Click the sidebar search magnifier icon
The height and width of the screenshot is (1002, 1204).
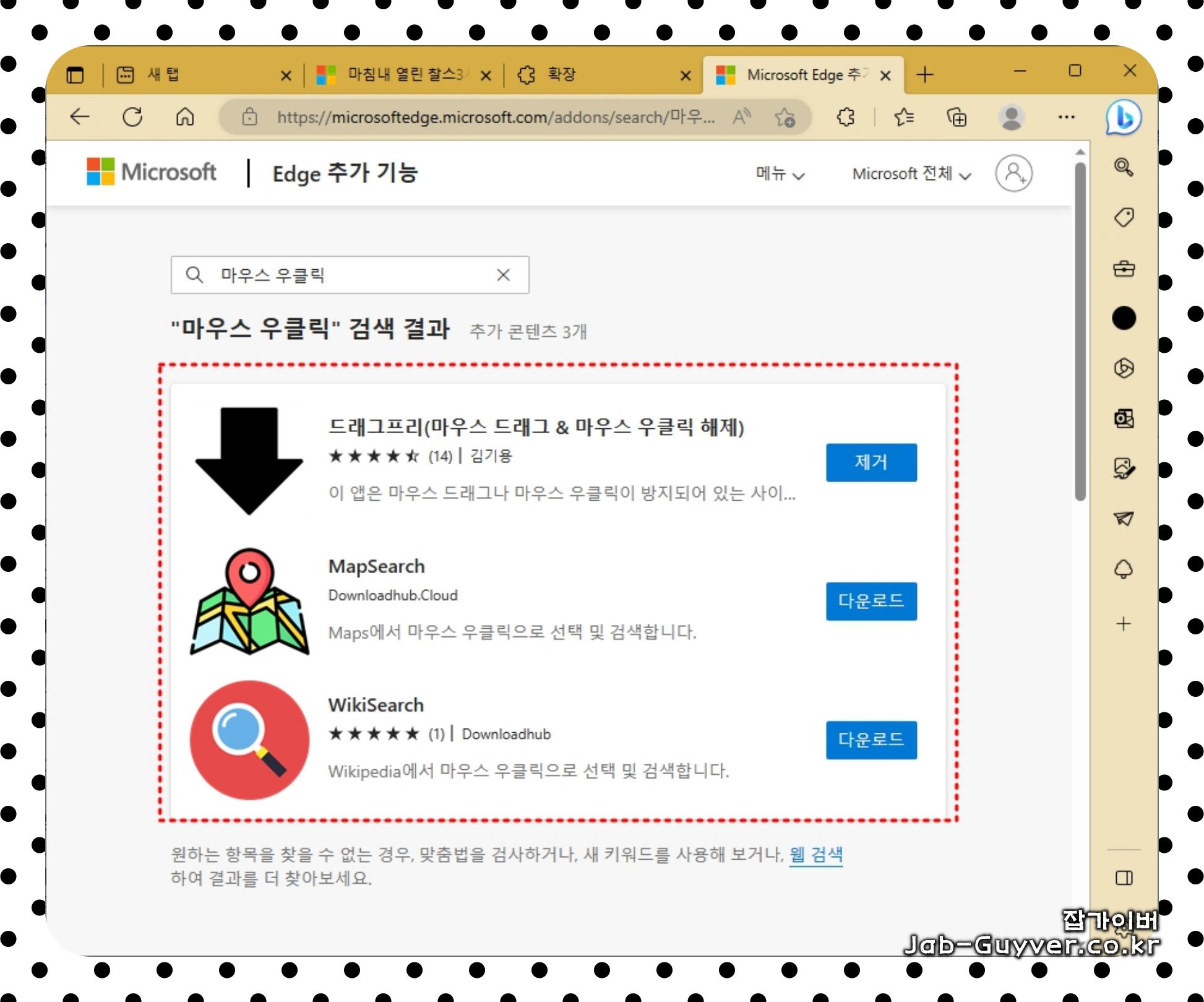(x=1124, y=167)
